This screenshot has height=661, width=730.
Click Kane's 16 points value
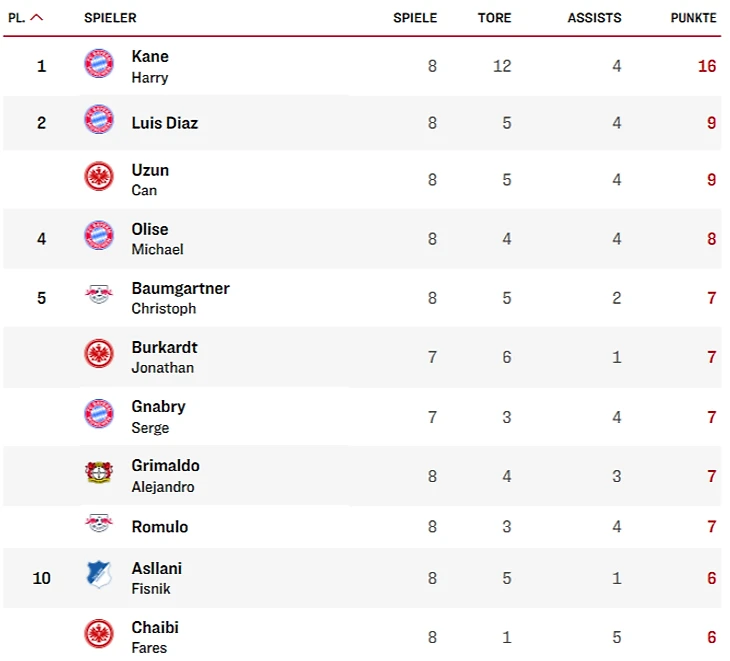pos(707,66)
